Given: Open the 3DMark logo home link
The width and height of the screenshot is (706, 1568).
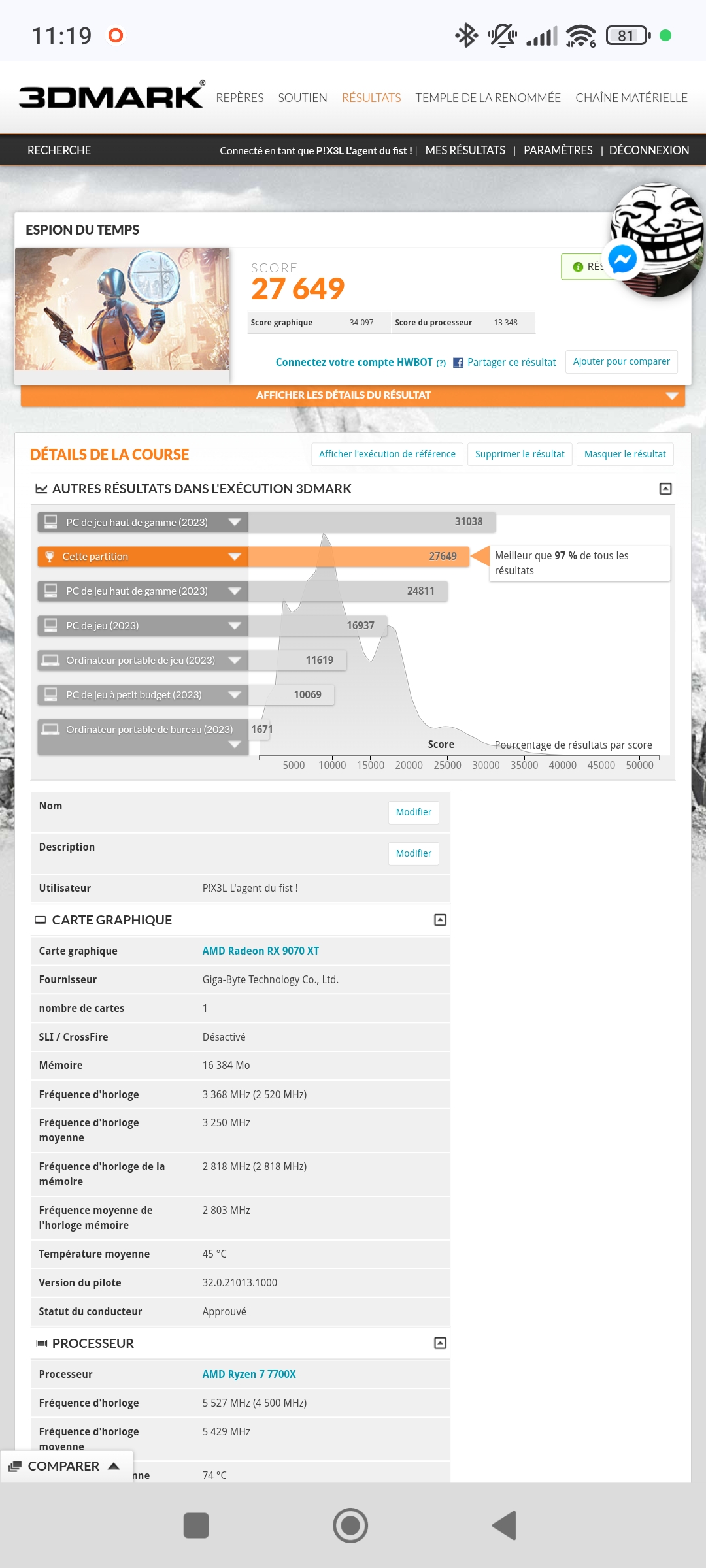Looking at the screenshot, I should (112, 95).
